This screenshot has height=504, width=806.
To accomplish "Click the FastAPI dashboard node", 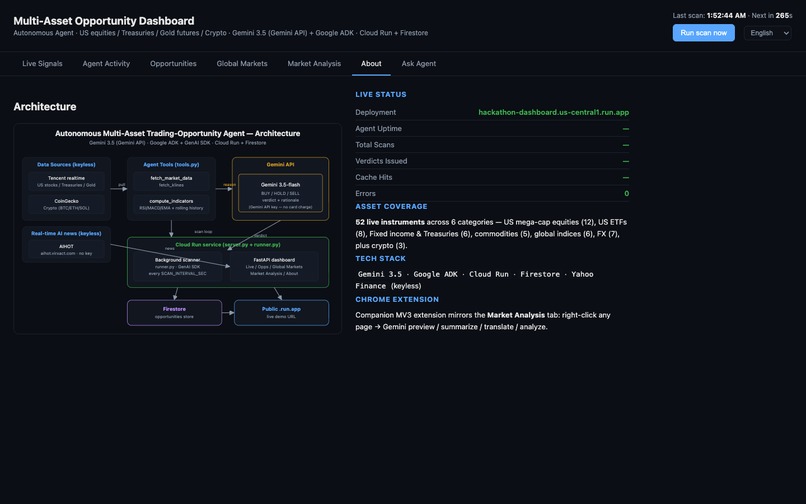I will click(x=274, y=266).
